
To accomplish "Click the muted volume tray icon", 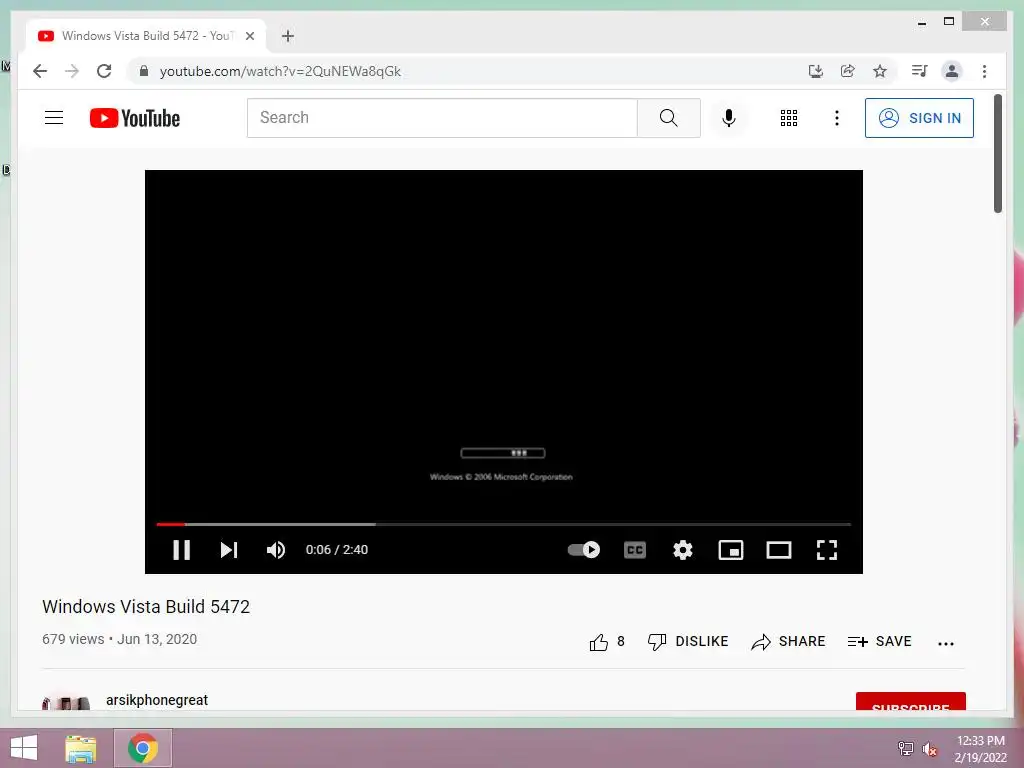I will coord(930,749).
